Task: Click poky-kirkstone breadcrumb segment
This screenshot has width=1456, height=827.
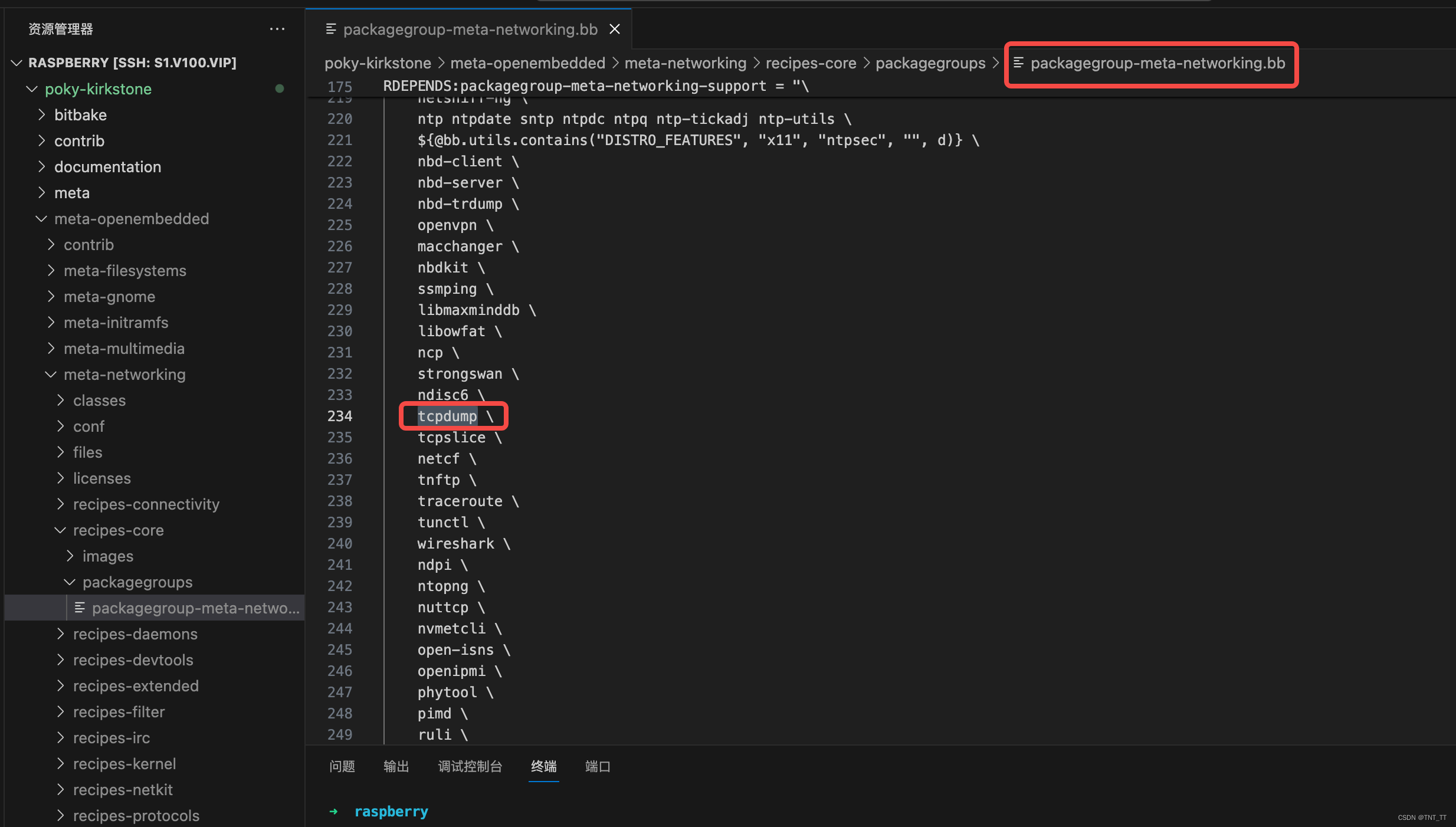Action: pyautogui.click(x=378, y=63)
